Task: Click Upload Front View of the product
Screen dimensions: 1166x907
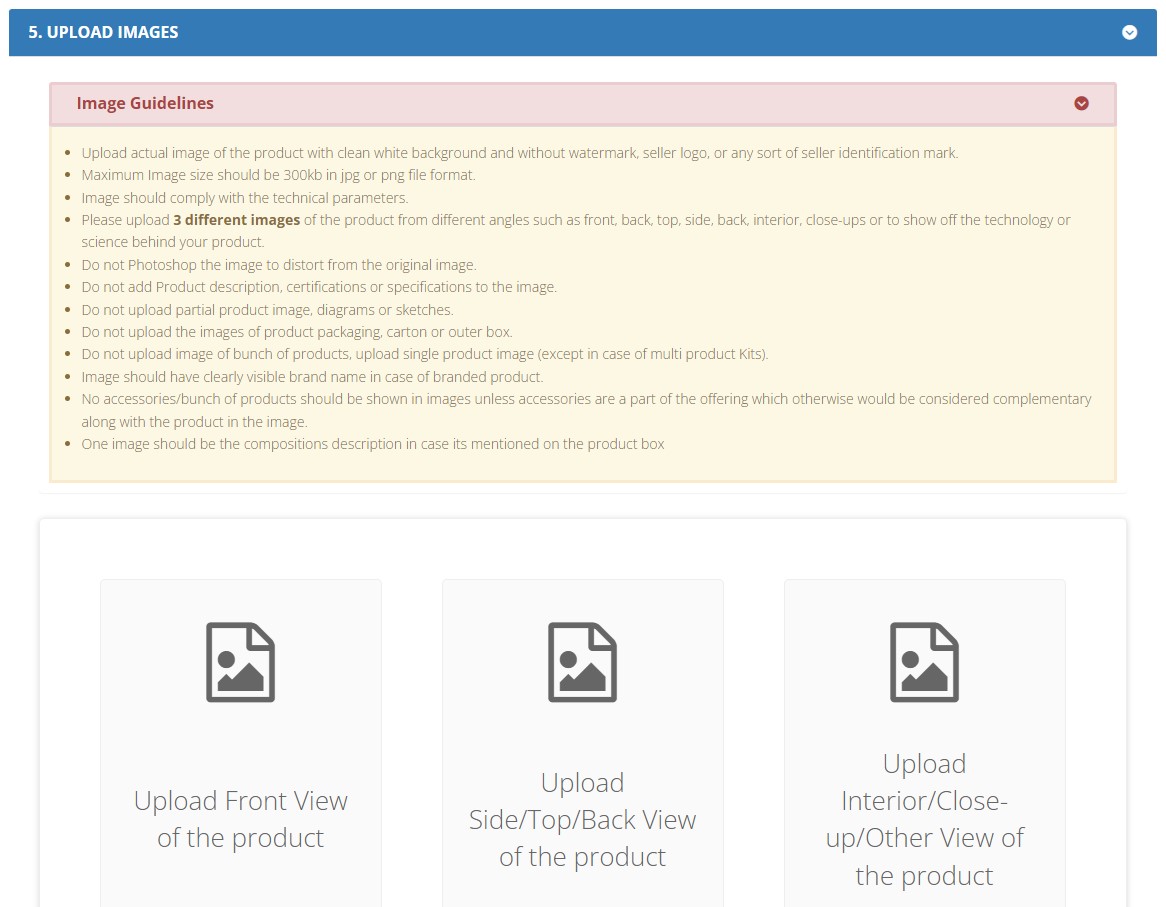Action: point(240,818)
